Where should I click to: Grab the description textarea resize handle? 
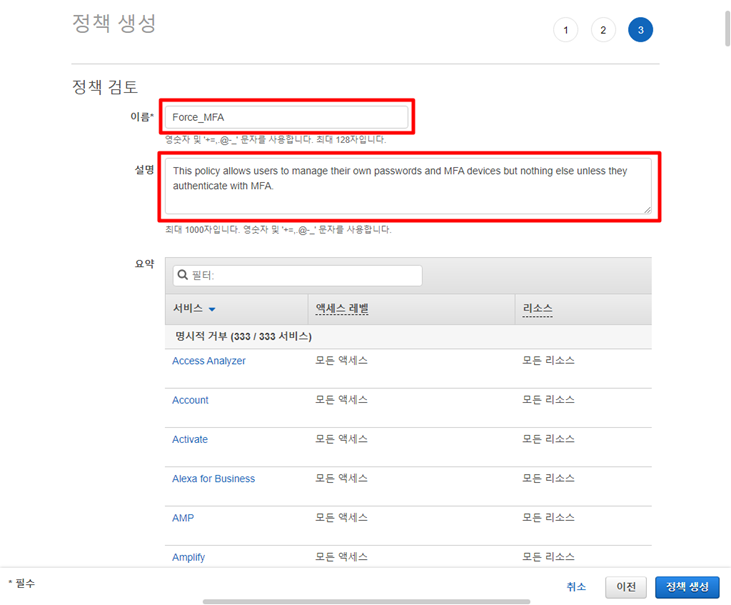pyautogui.click(x=648, y=210)
